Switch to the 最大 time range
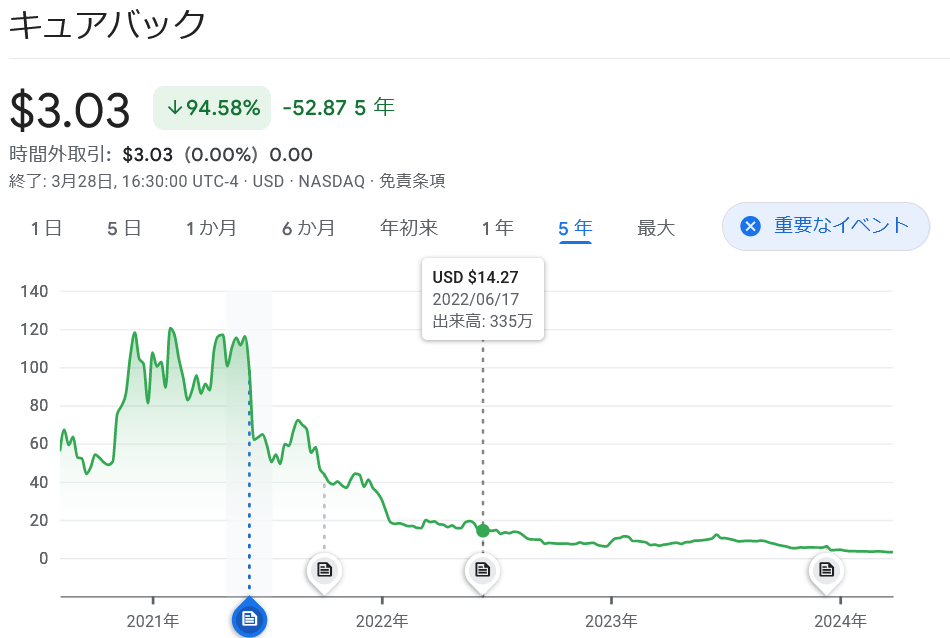This screenshot has width=950, height=638. click(655, 227)
